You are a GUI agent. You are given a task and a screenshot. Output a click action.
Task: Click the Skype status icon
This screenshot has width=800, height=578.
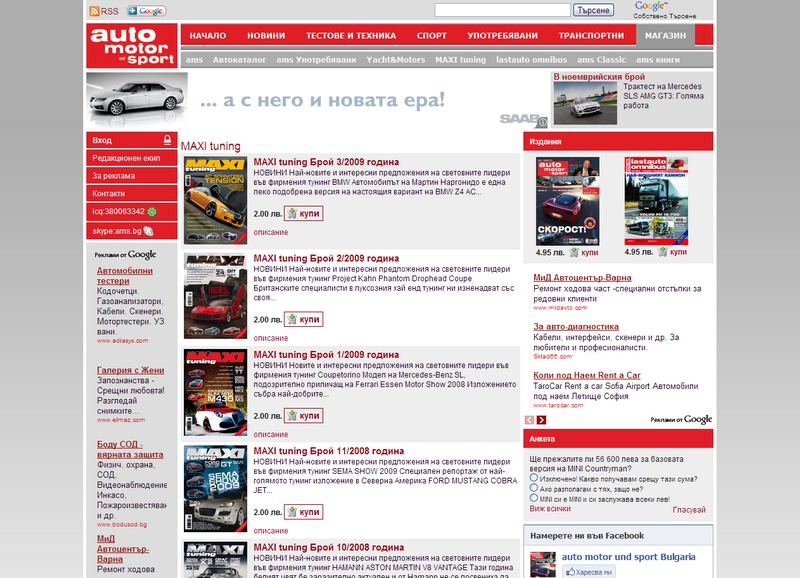point(148,231)
